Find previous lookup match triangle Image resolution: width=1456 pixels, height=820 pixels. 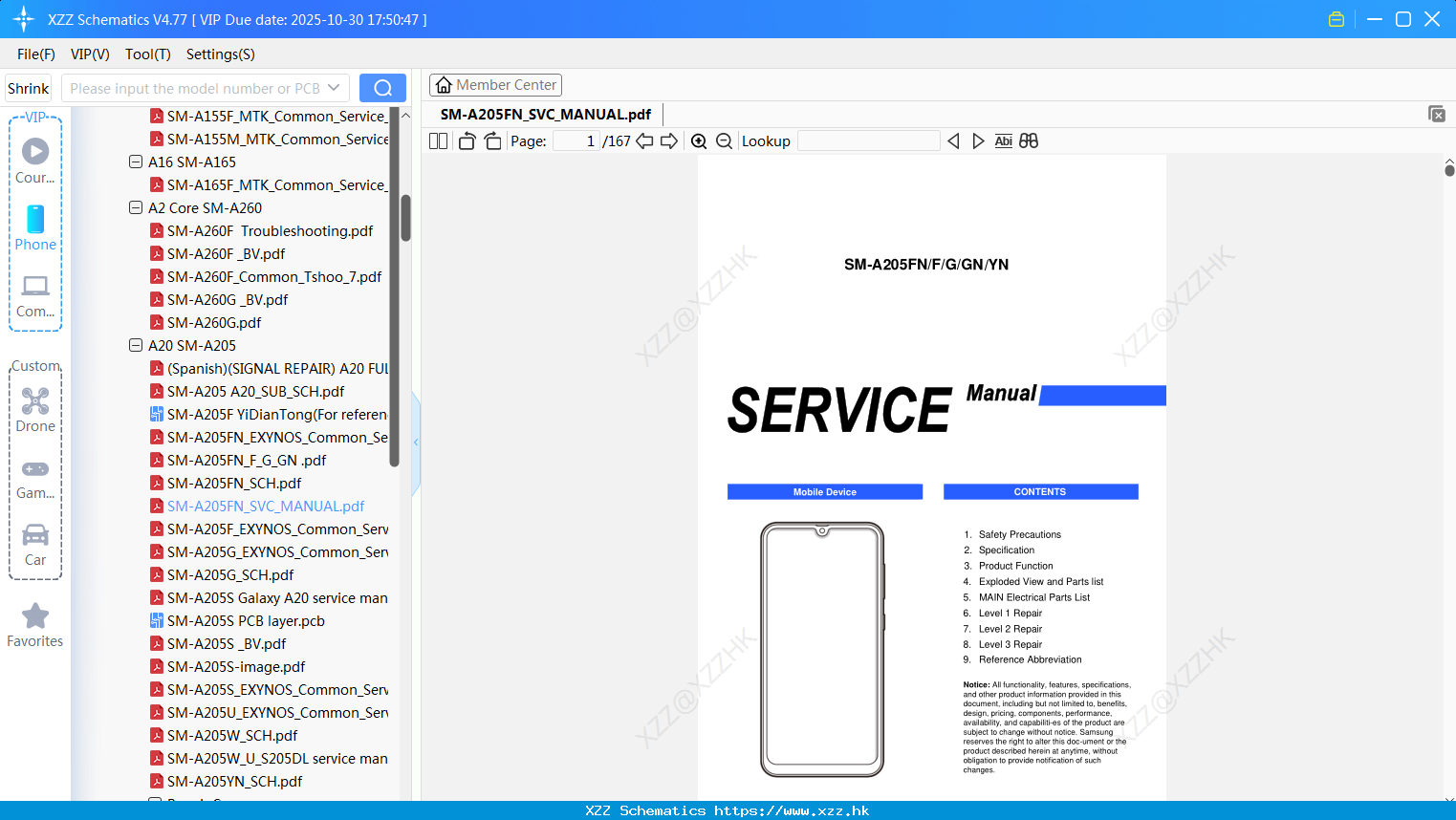click(953, 140)
